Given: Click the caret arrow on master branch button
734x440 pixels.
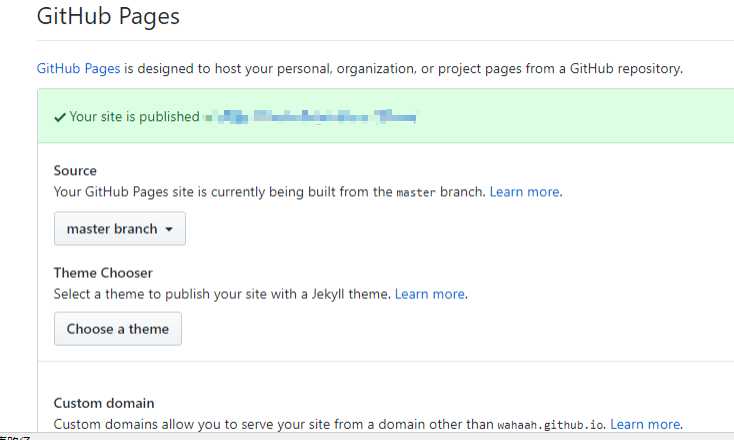Looking at the screenshot, I should coord(169,229).
